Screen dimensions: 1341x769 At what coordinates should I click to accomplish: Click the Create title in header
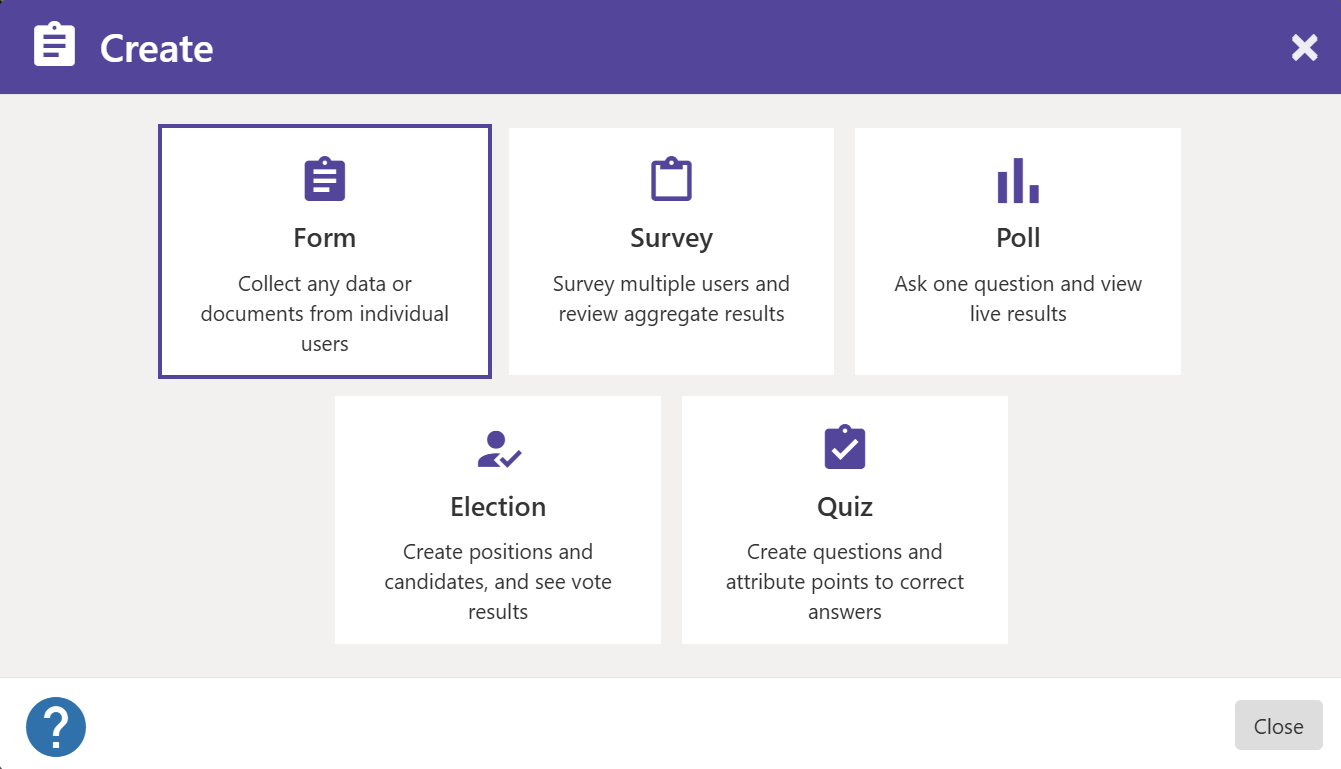(x=157, y=48)
